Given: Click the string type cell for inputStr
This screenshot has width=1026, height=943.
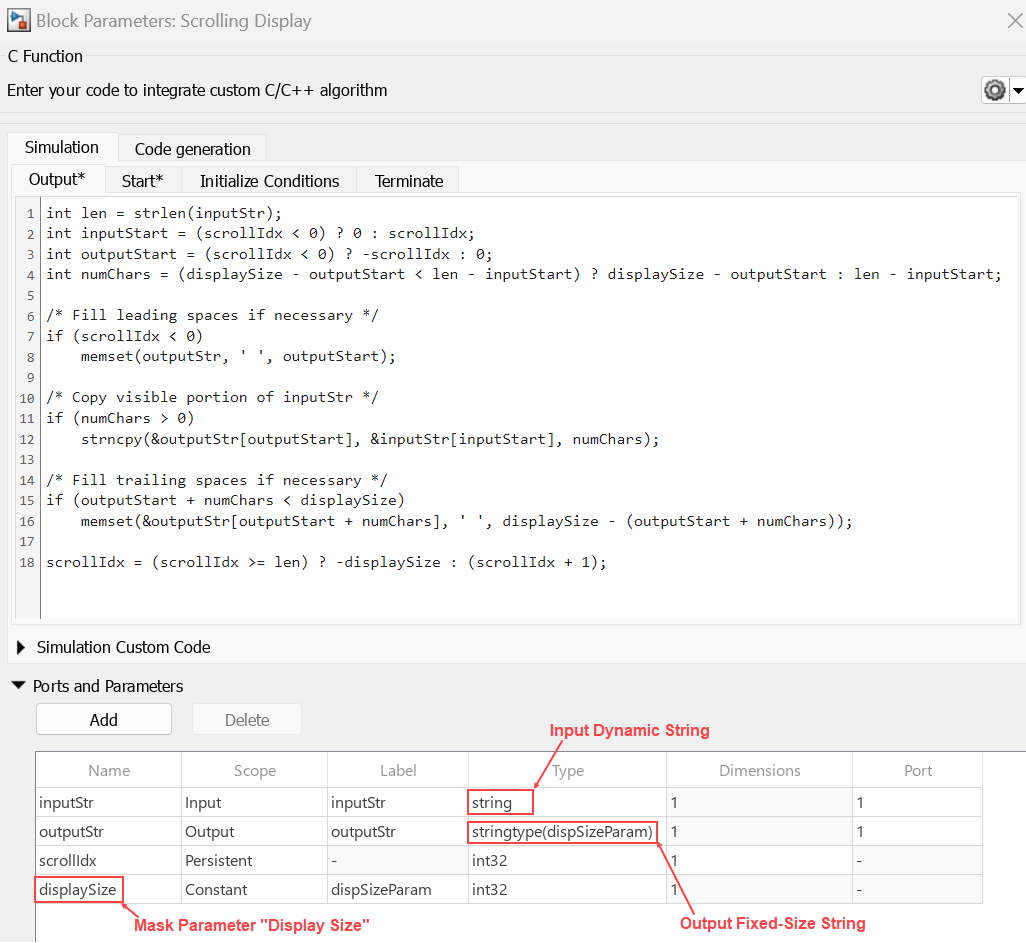Looking at the screenshot, I should click(500, 802).
